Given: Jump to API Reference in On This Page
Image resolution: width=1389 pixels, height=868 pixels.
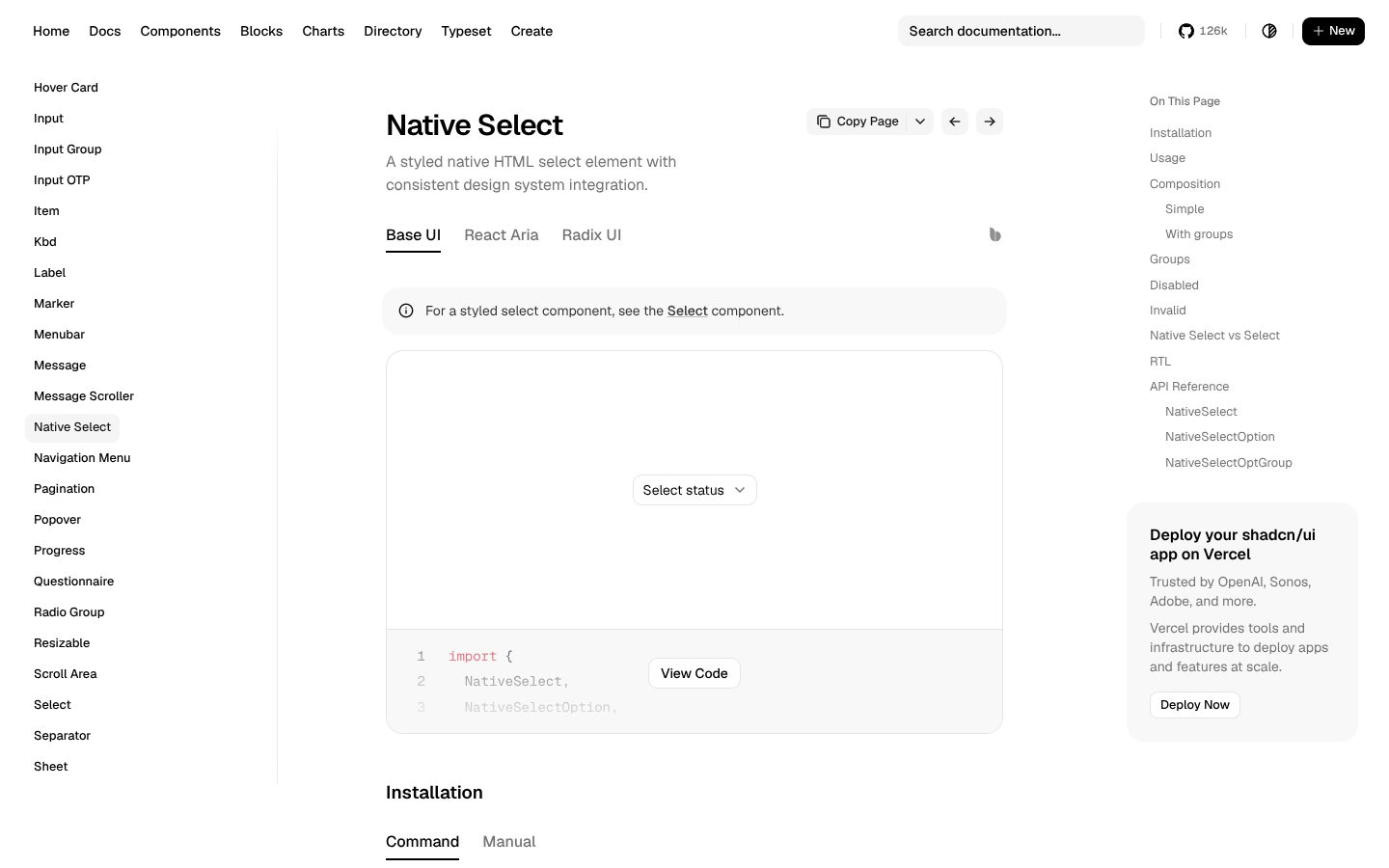Looking at the screenshot, I should tap(1189, 387).
